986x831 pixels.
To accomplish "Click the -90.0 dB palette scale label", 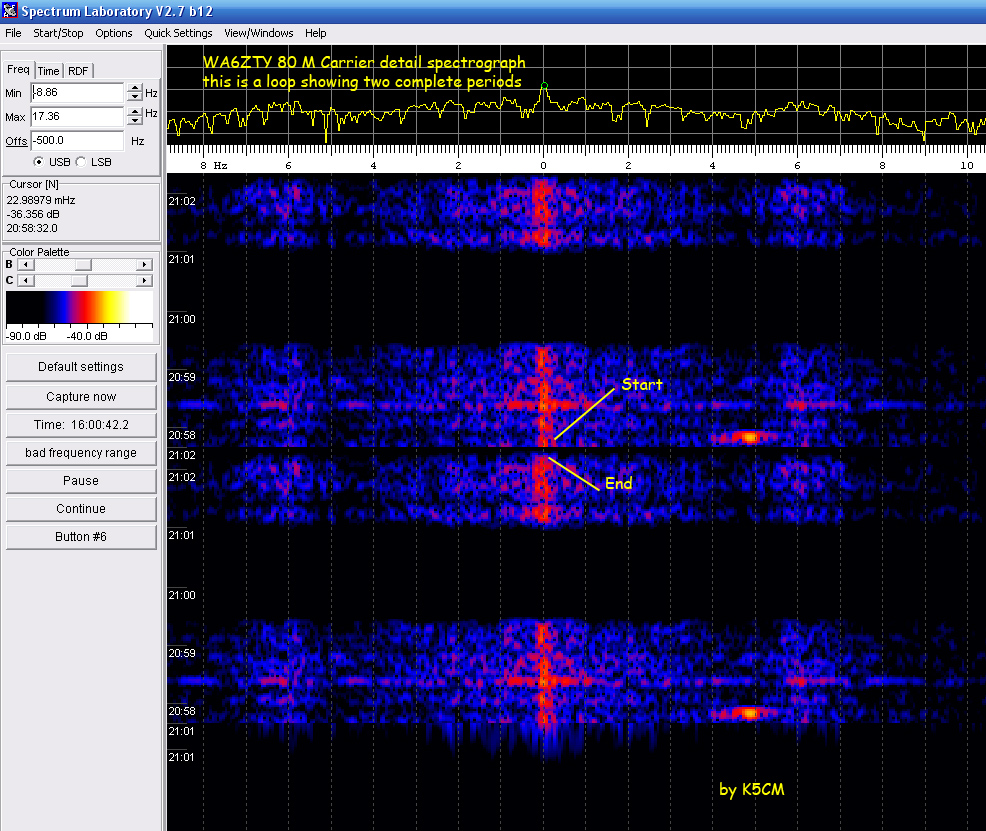I will [x=26, y=336].
